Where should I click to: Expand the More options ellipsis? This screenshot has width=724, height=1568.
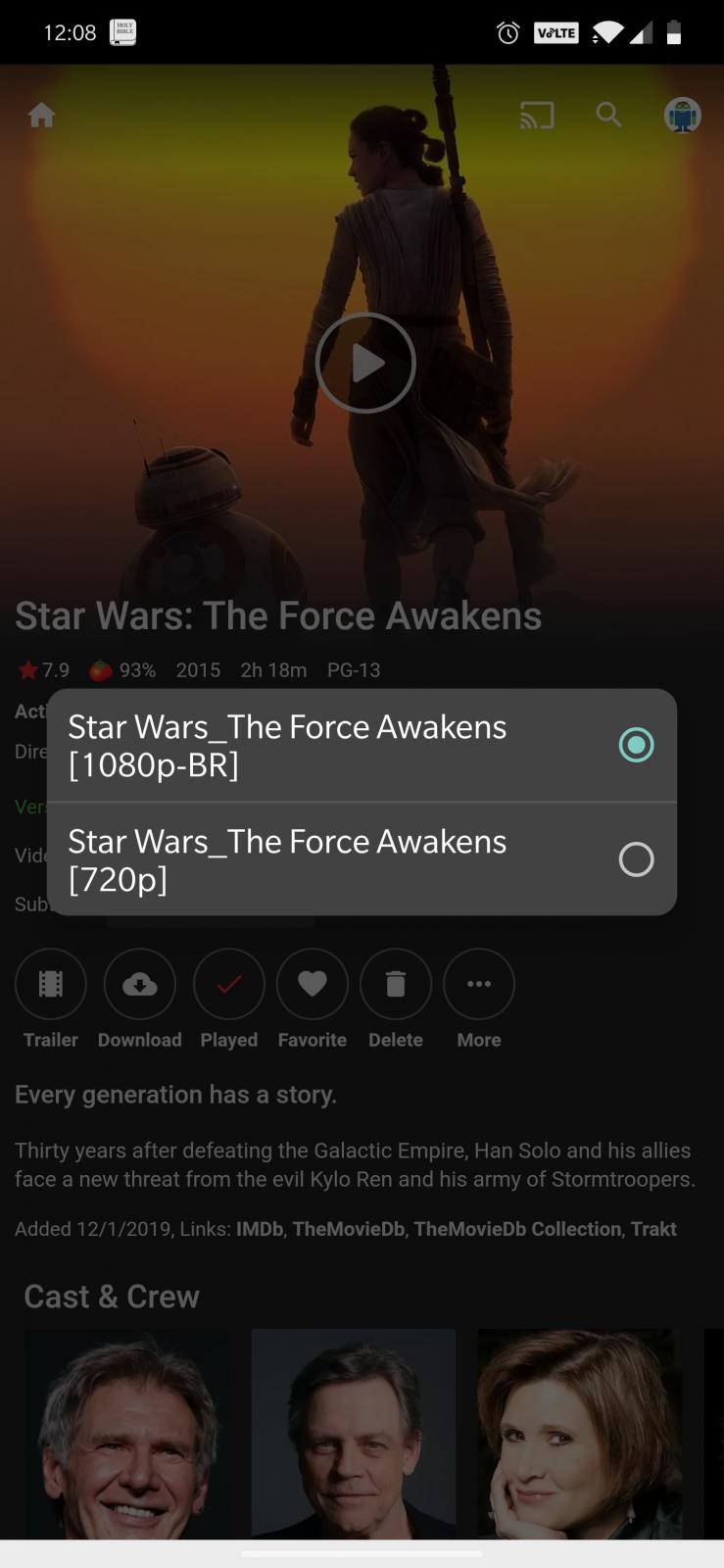479,984
